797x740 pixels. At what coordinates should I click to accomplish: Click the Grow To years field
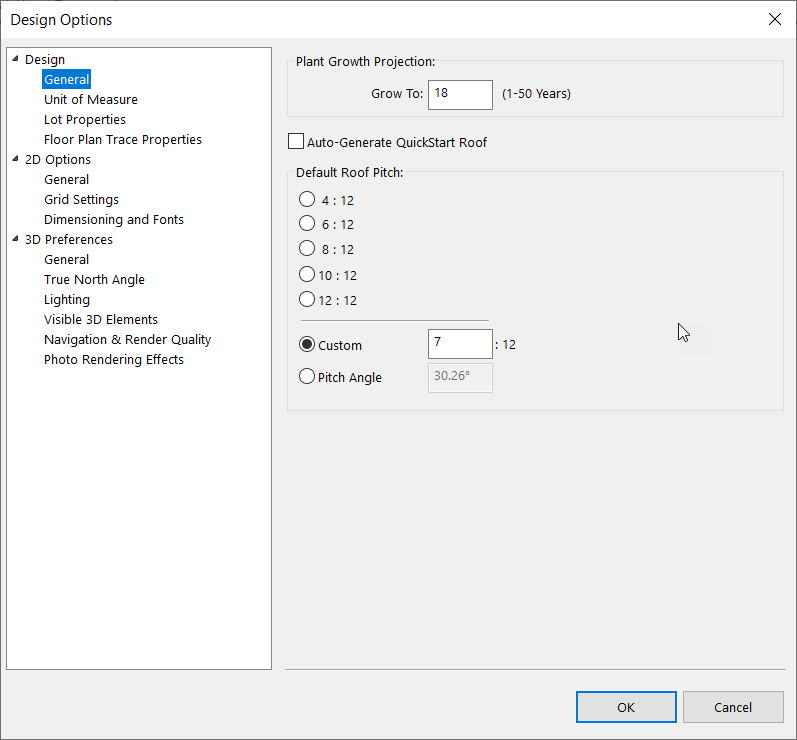(x=460, y=95)
